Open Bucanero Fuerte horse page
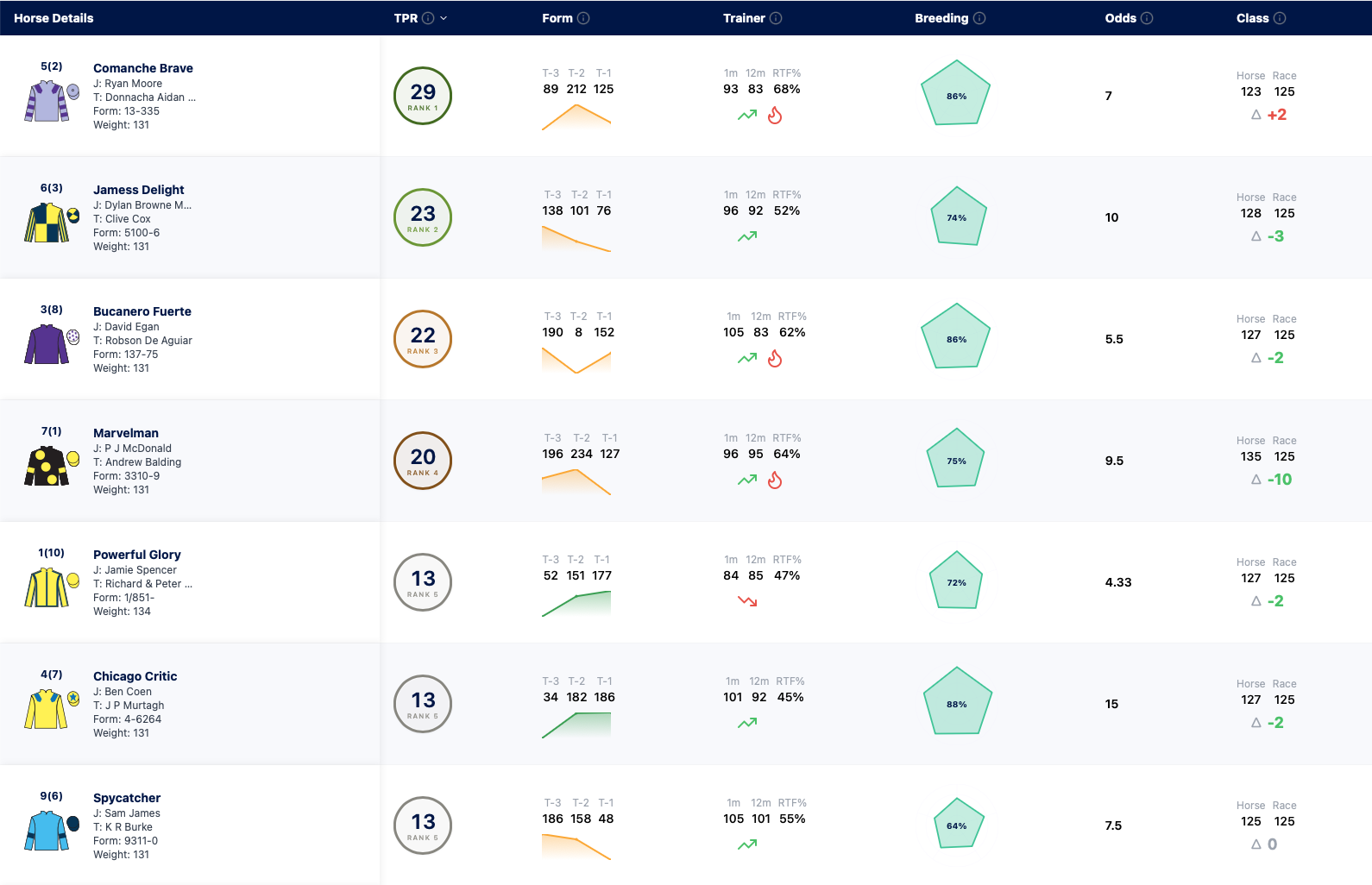Viewport: 1372px width, 885px height. click(142, 311)
